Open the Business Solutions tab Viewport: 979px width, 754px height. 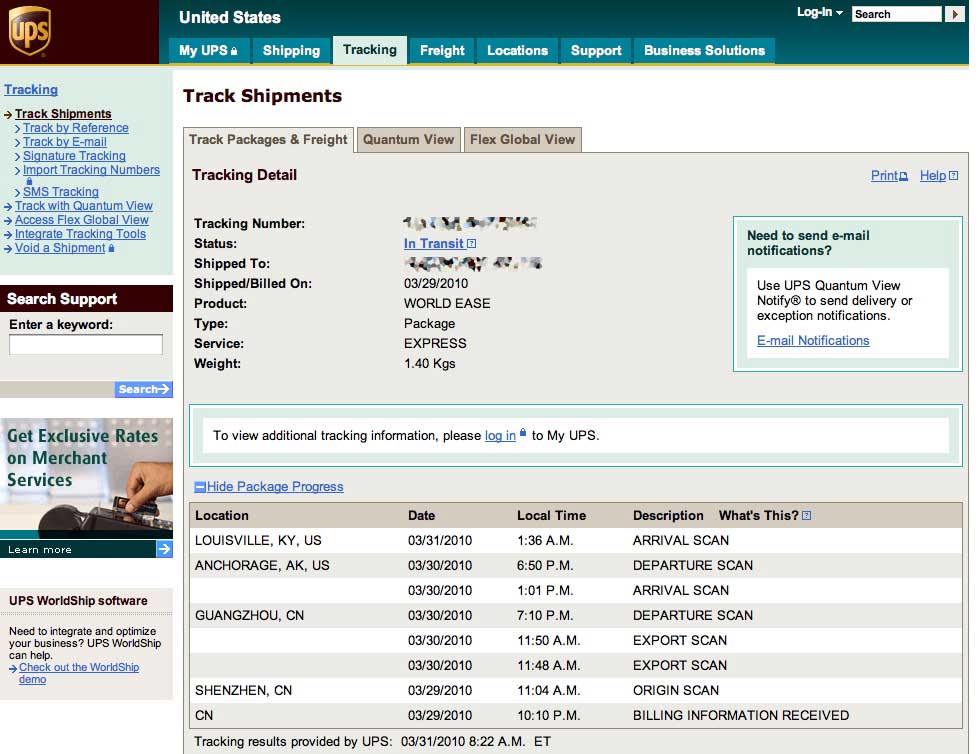(704, 51)
